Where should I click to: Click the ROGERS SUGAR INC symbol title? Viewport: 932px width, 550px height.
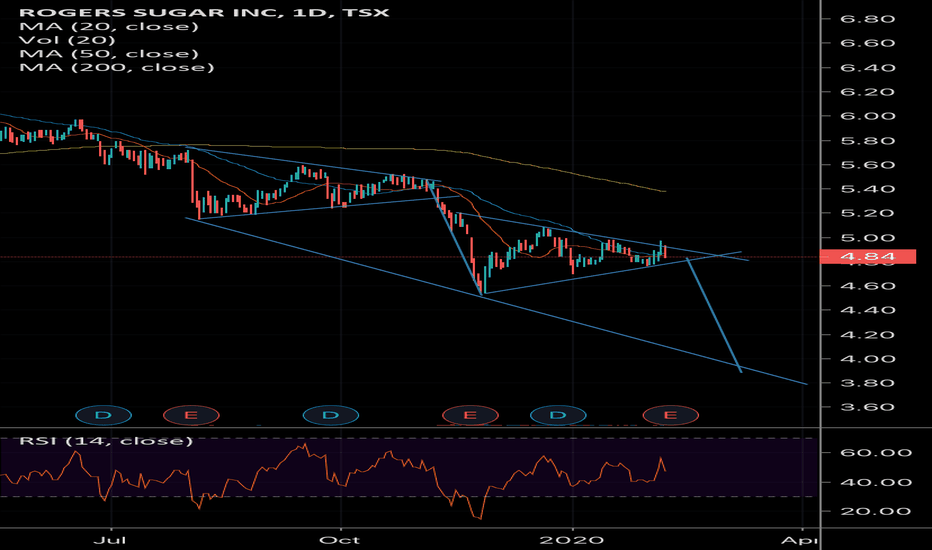tap(204, 12)
